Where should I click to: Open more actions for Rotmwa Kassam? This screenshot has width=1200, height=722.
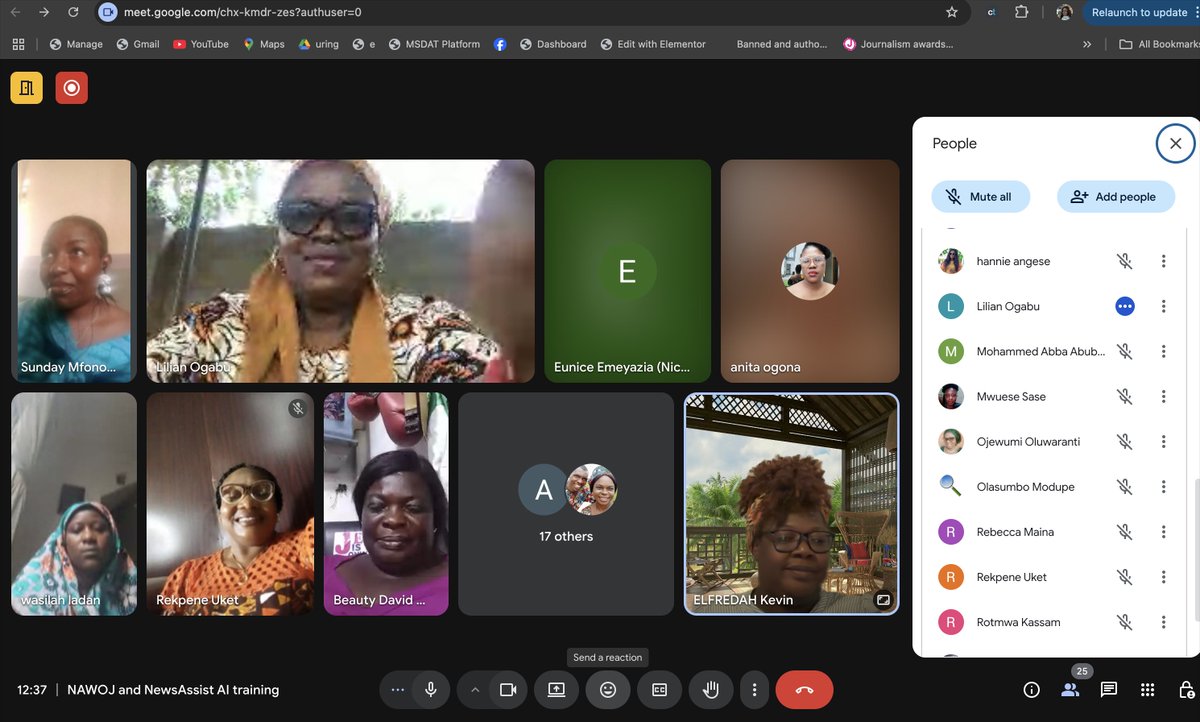(1163, 622)
